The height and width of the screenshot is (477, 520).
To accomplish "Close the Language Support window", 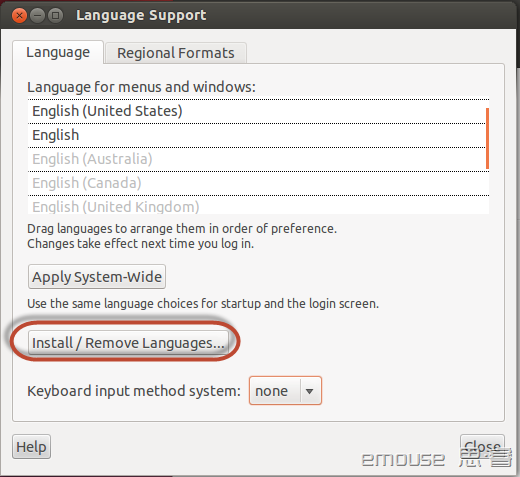I will 19,16.
